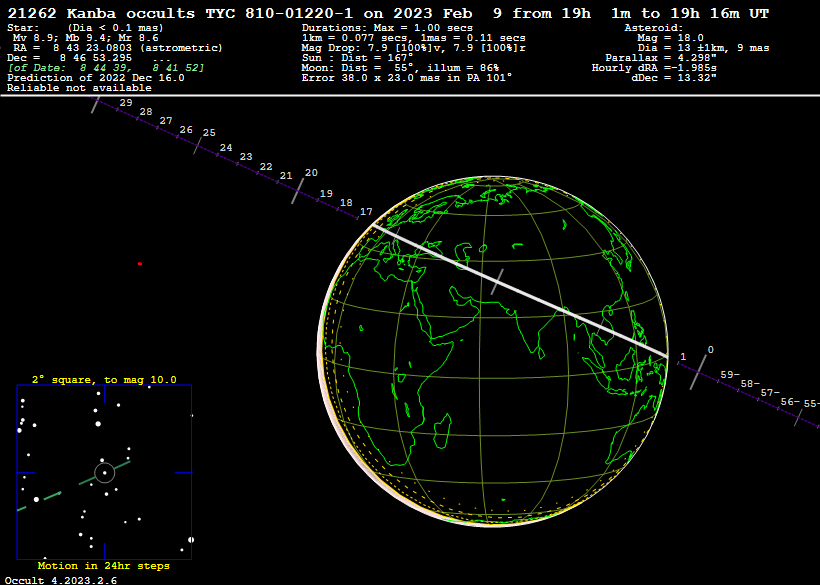Viewport: 820px width, 585px height.
Task: Click the 'Occult 4.2023.2.6' version text
Action: [x=61, y=580]
